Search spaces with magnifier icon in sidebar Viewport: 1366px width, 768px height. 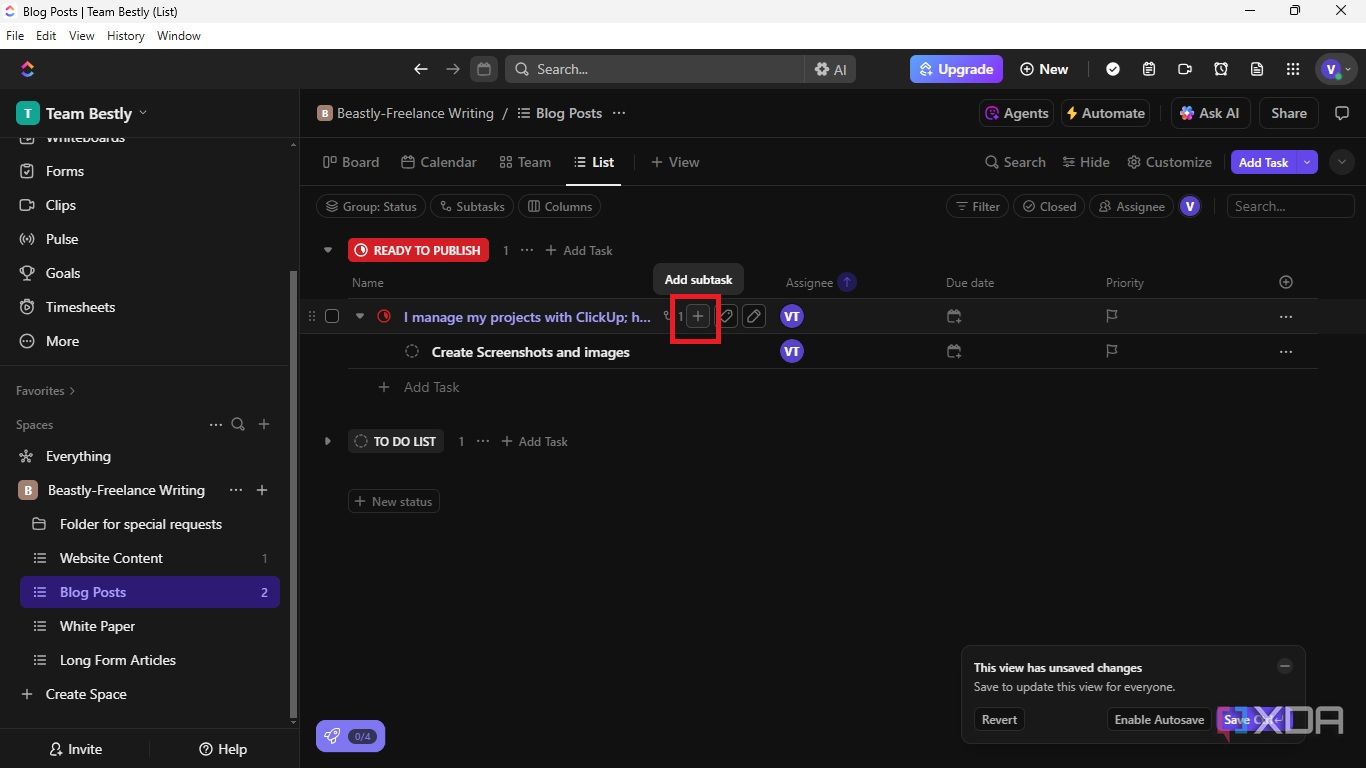(x=238, y=424)
